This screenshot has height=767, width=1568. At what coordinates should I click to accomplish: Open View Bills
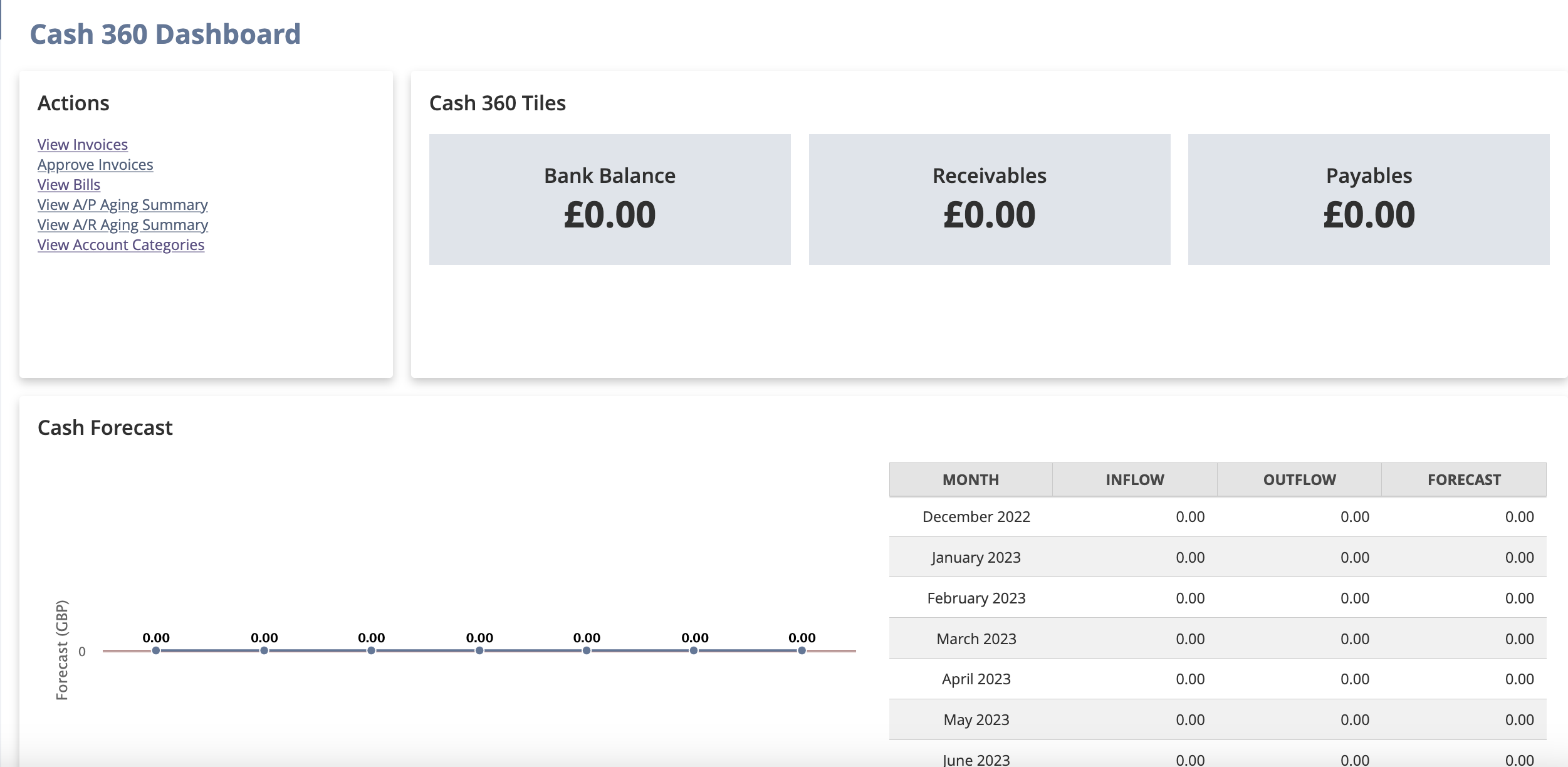(69, 184)
